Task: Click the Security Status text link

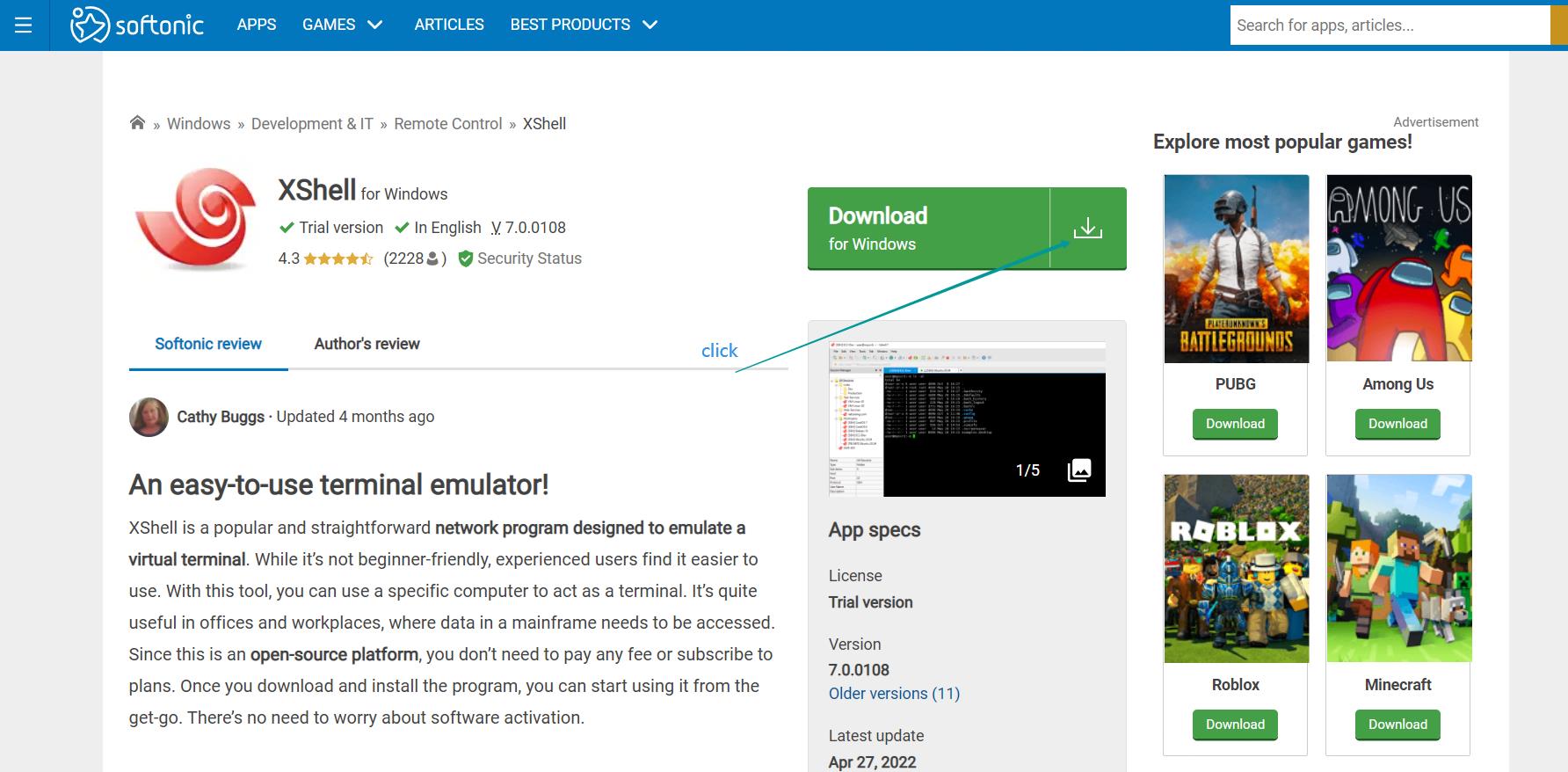Action: click(x=529, y=259)
